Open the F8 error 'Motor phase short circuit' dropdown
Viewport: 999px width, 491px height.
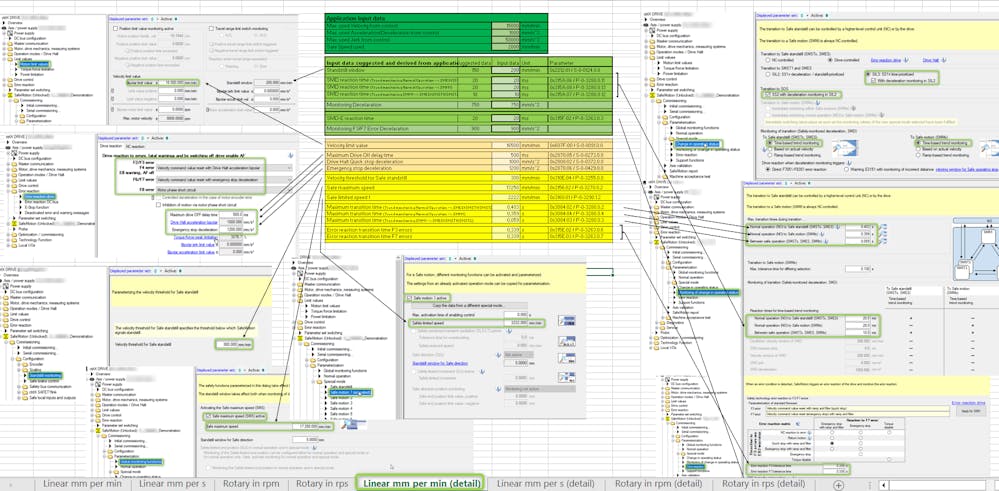click(224, 189)
